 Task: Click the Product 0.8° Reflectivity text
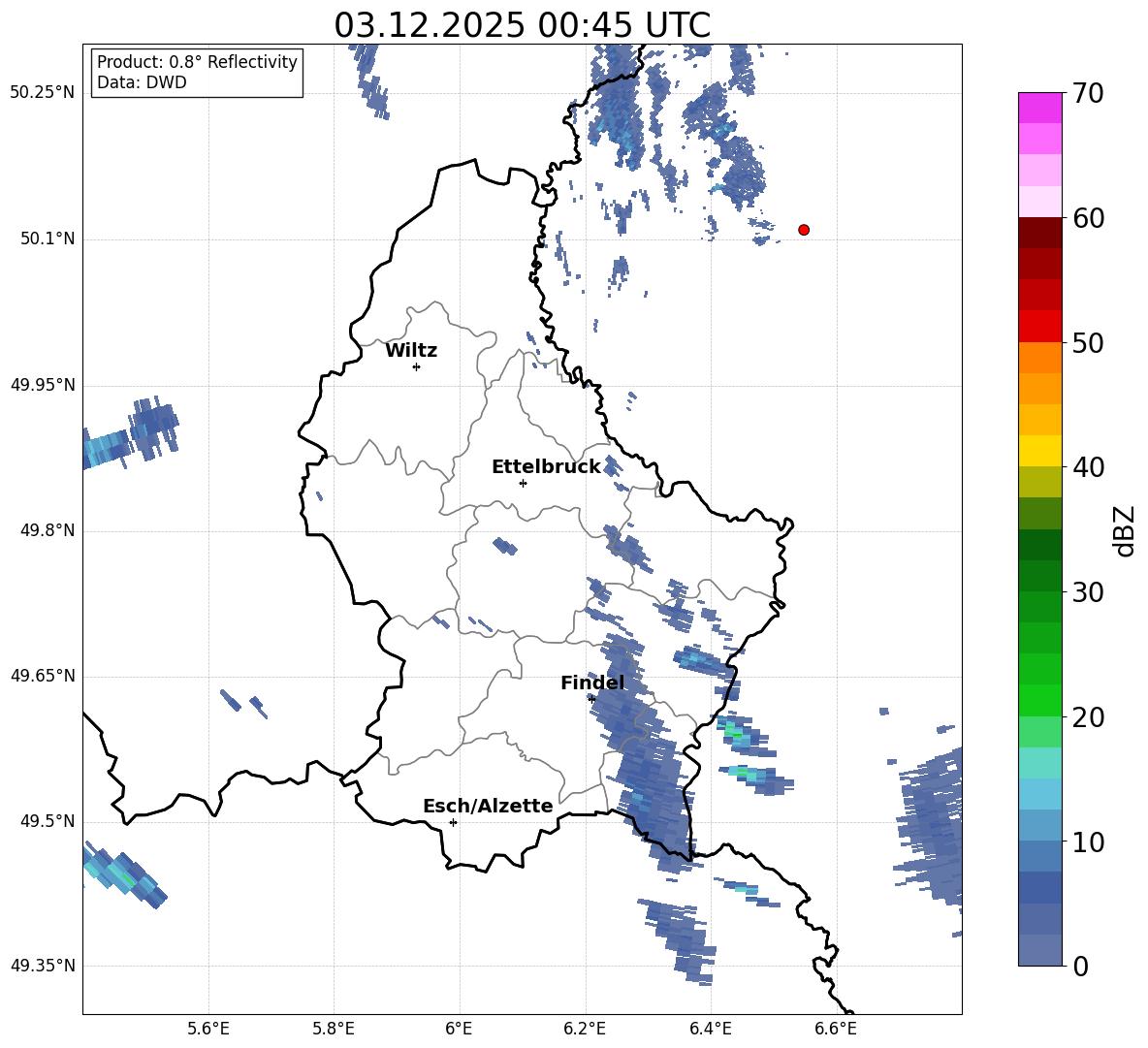click(197, 62)
